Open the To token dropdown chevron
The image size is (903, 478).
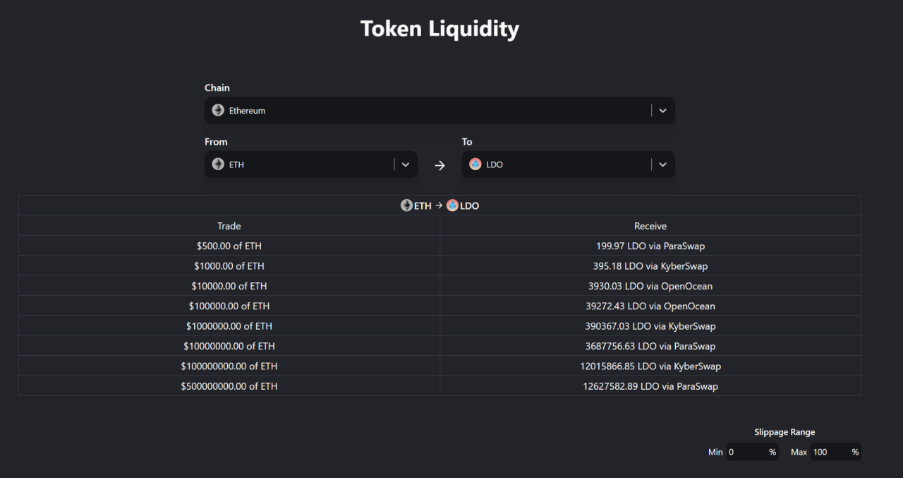point(663,165)
